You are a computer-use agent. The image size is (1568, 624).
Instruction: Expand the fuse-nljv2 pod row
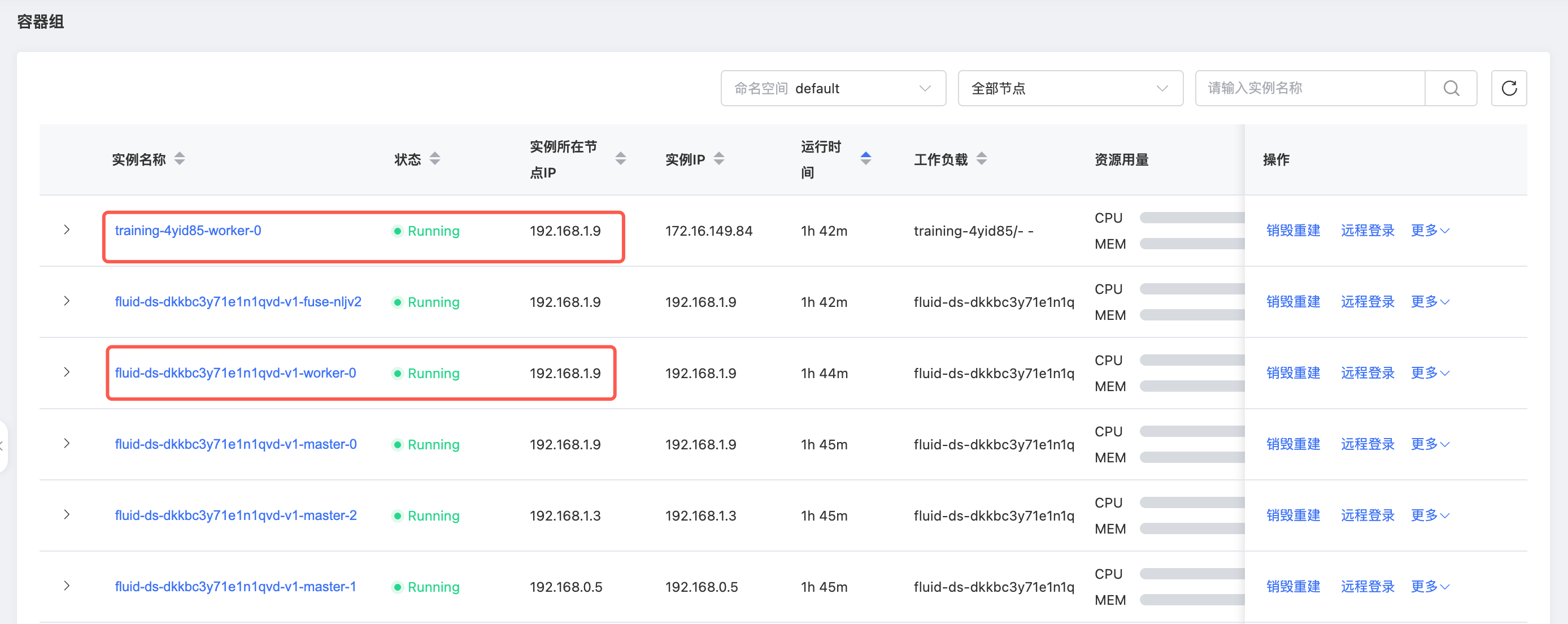tap(66, 302)
